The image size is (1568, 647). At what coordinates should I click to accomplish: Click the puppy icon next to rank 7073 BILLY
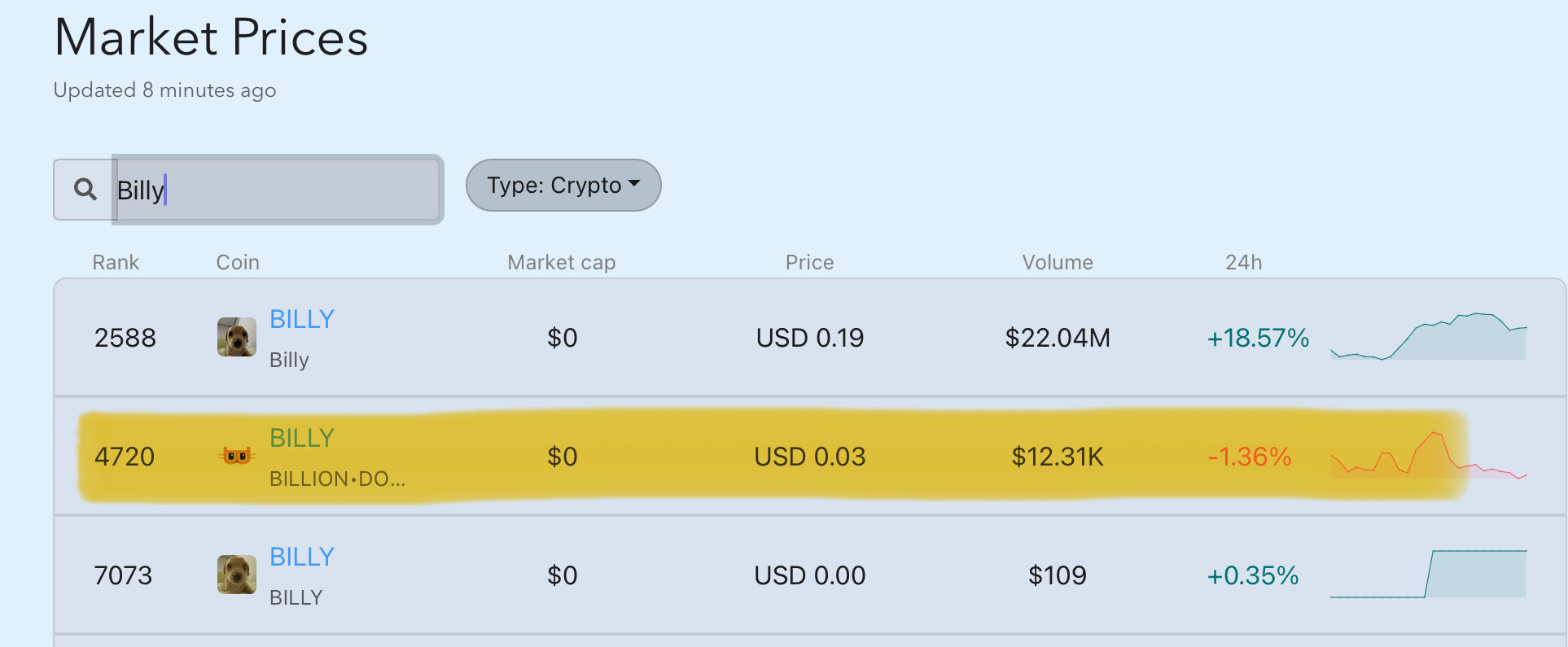coord(235,575)
